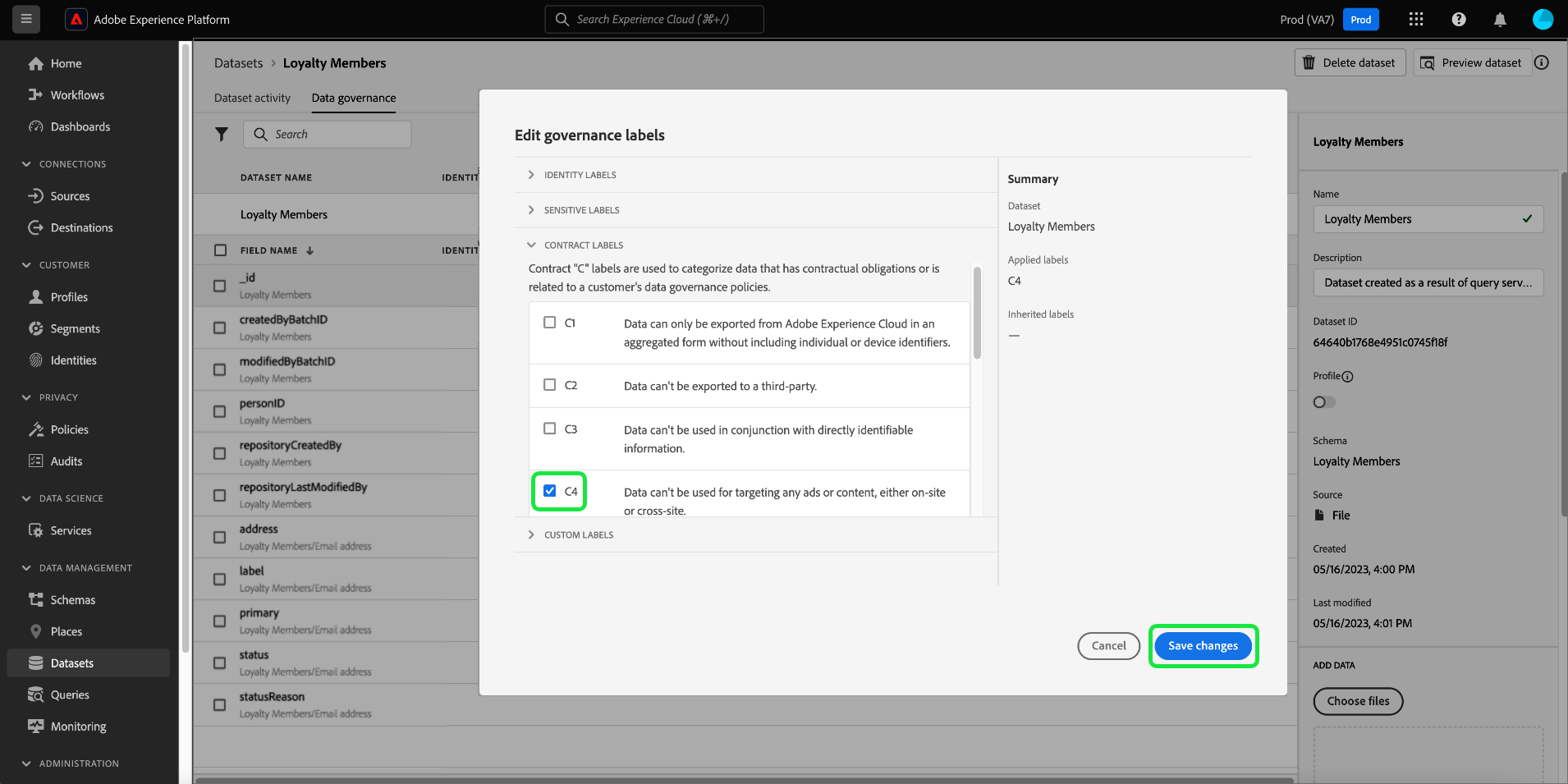The height and width of the screenshot is (784, 1568).
Task: Go to the Datasets breadcrumb link
Action: pos(239,63)
